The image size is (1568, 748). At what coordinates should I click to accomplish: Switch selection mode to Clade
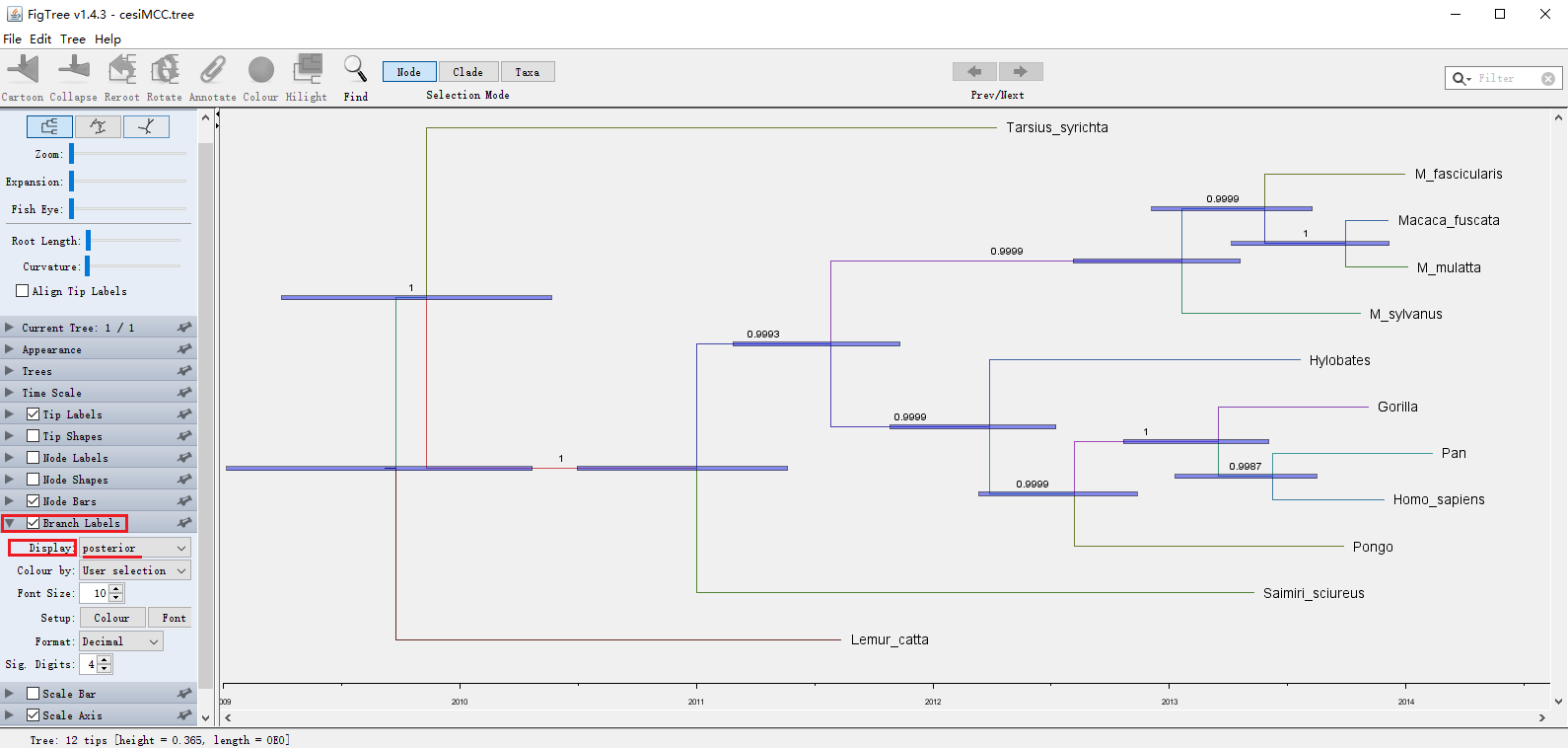pos(468,72)
